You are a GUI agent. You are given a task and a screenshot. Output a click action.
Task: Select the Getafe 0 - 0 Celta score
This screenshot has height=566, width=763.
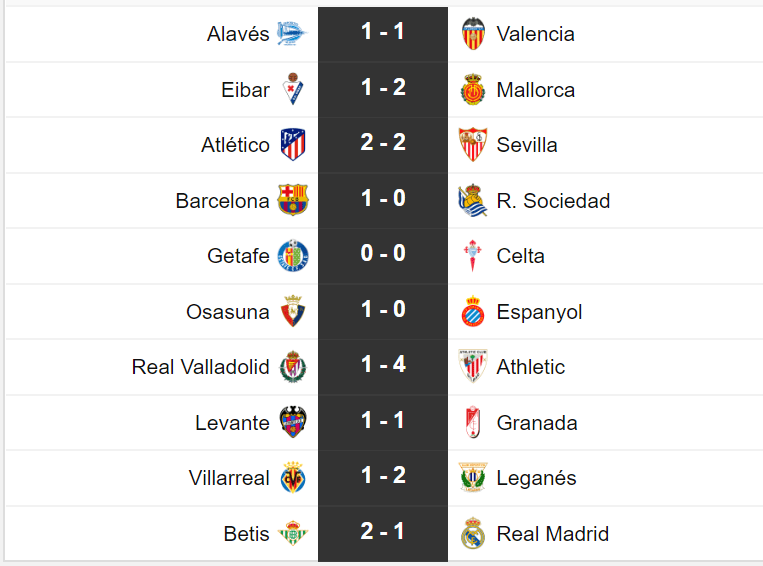pyautogui.click(x=383, y=255)
